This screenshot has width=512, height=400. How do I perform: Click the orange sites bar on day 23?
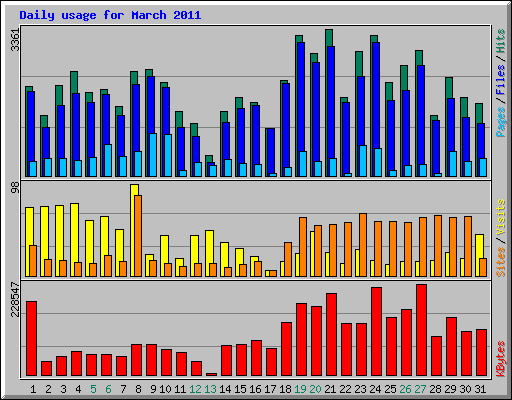click(363, 245)
